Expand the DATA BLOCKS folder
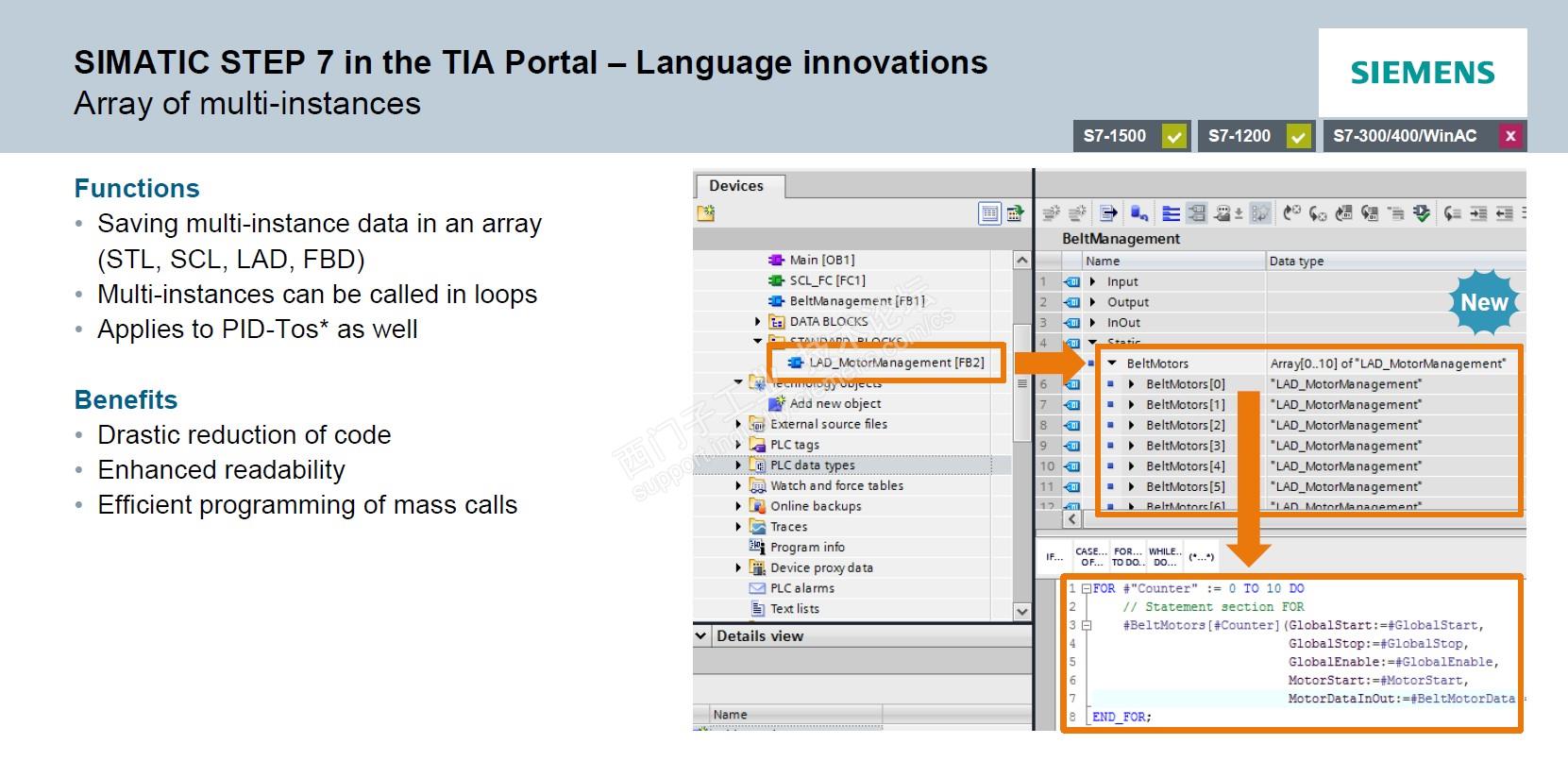This screenshot has width=1568, height=778. tap(758, 322)
